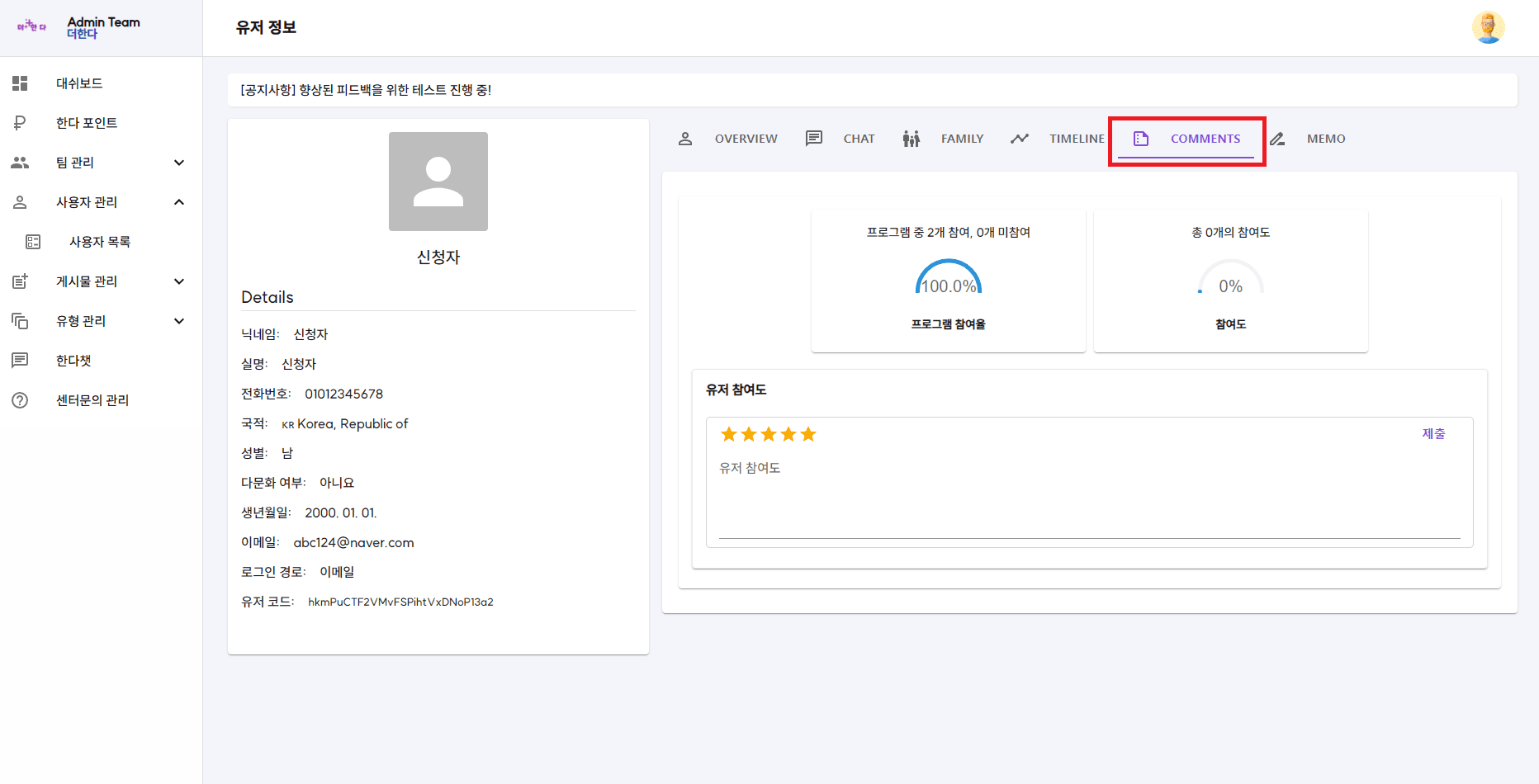Click the 팀 관리 people icon

(x=20, y=163)
